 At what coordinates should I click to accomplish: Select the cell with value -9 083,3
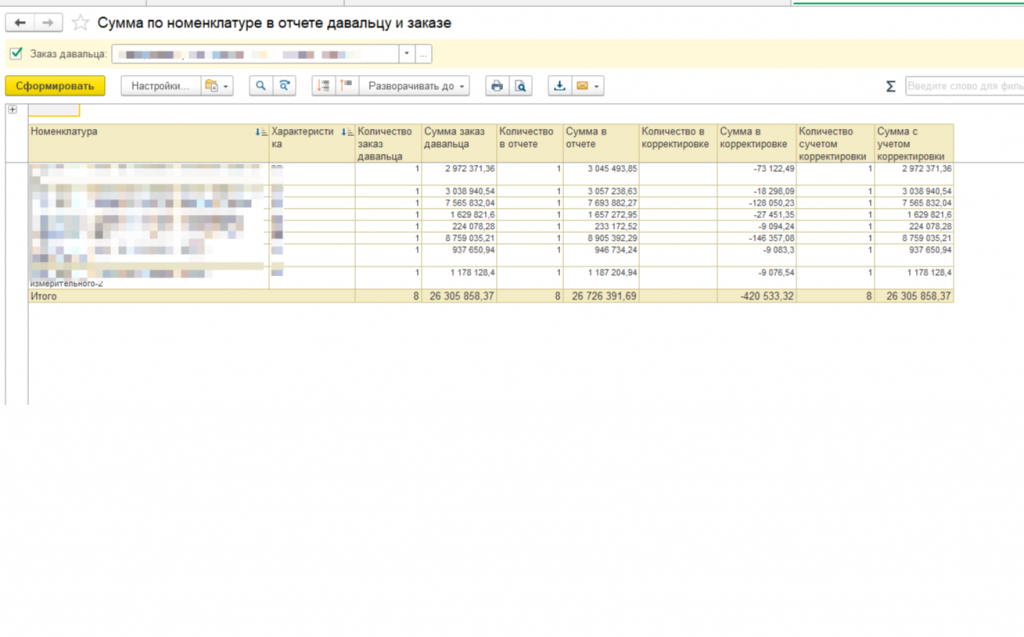[x=757, y=255]
